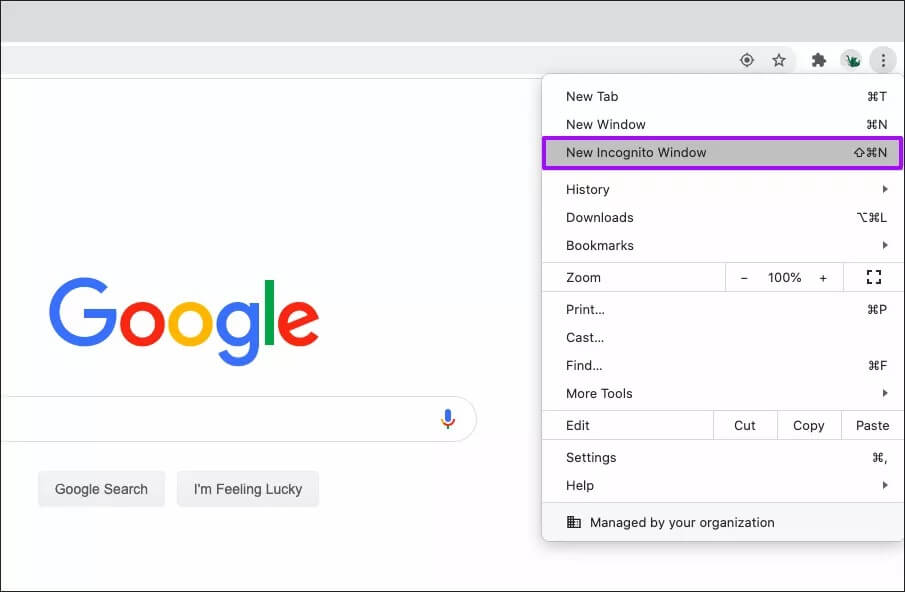Screen dimensions: 905x592
Task: Open the profile avatar in toolbar
Action: (851, 60)
